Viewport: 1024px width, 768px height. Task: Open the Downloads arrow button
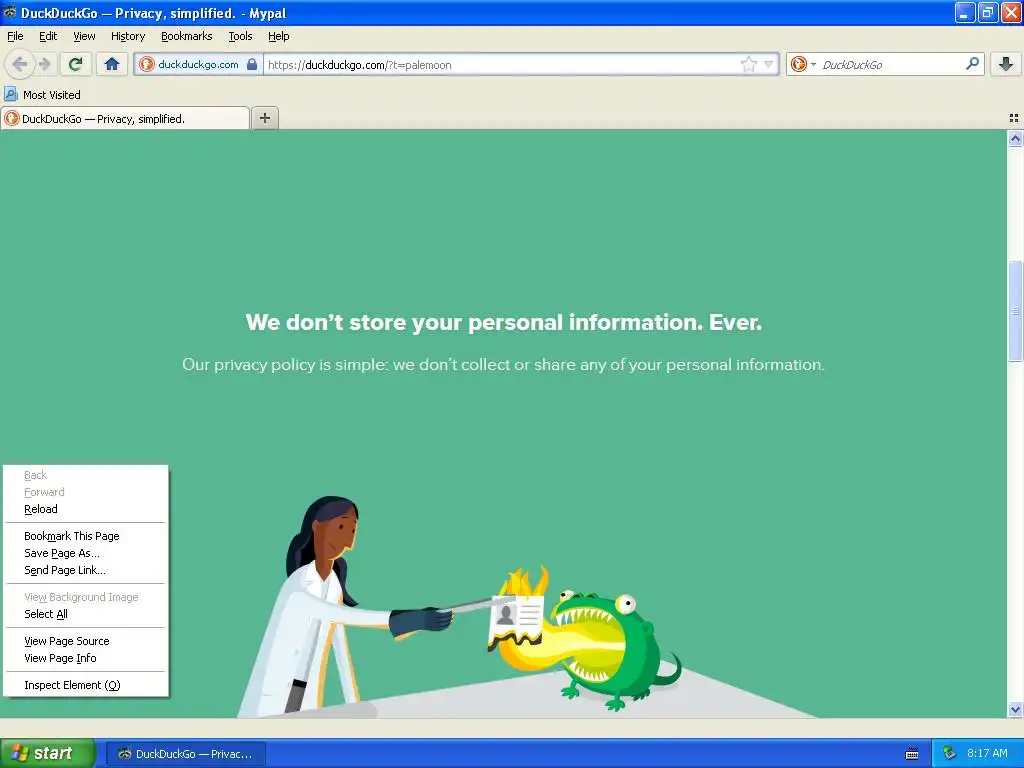(x=1006, y=64)
